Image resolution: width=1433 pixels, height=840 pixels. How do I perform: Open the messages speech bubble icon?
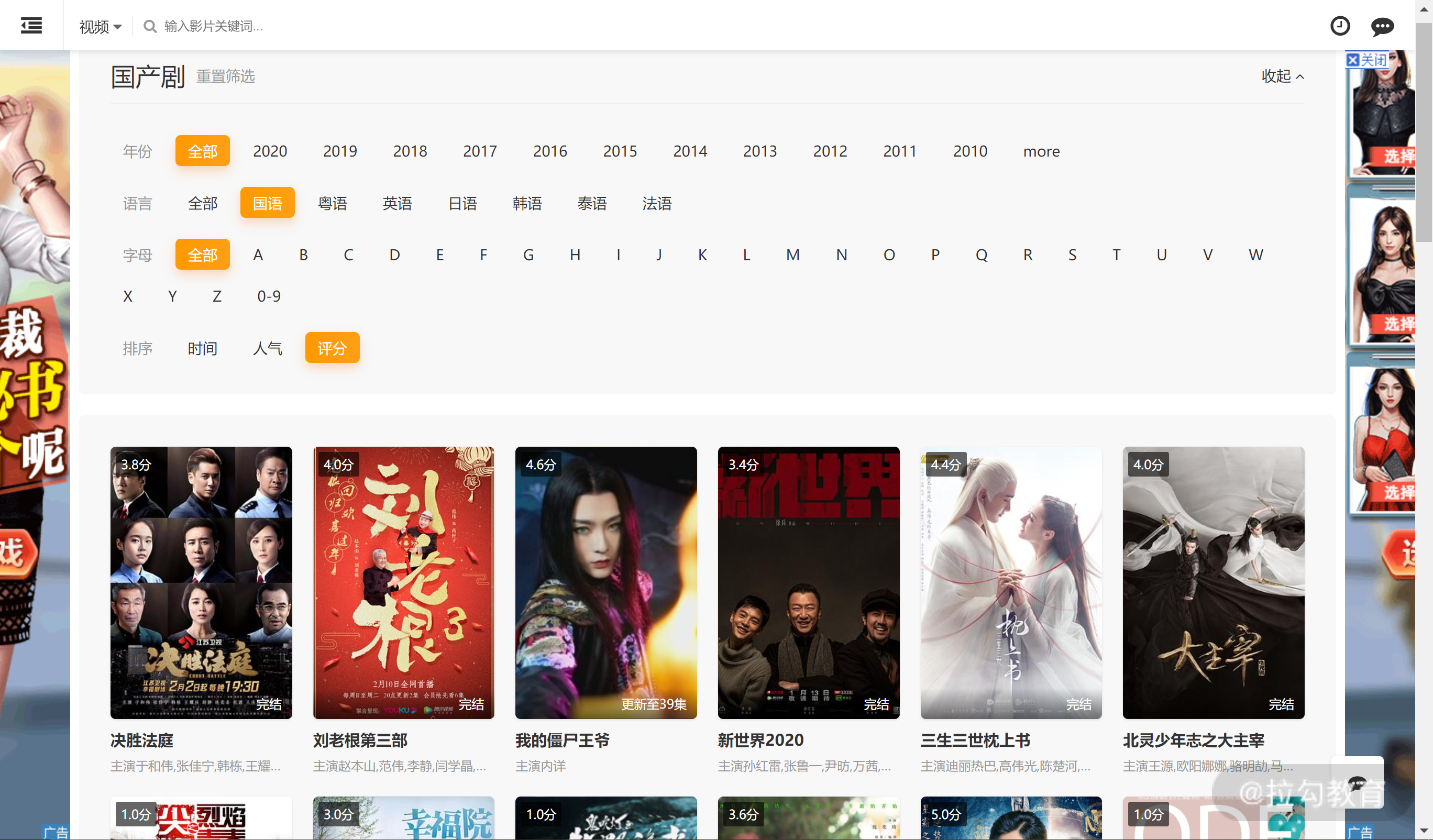click(x=1382, y=26)
